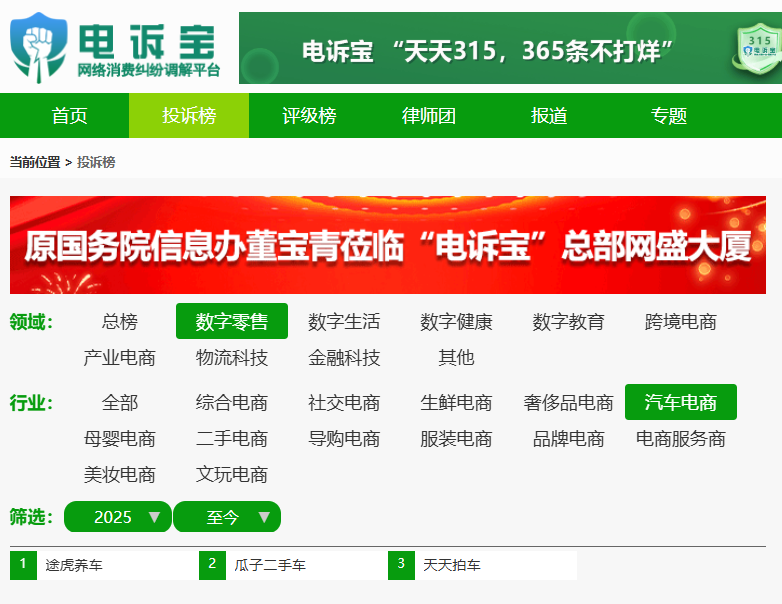Open the green 天天315 header banner
This screenshot has width=782, height=604.
pos(511,48)
